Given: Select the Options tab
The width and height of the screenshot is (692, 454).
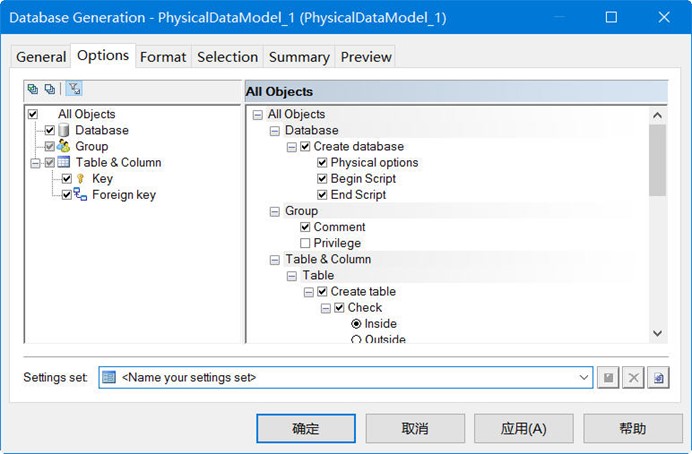Looking at the screenshot, I should [x=103, y=56].
